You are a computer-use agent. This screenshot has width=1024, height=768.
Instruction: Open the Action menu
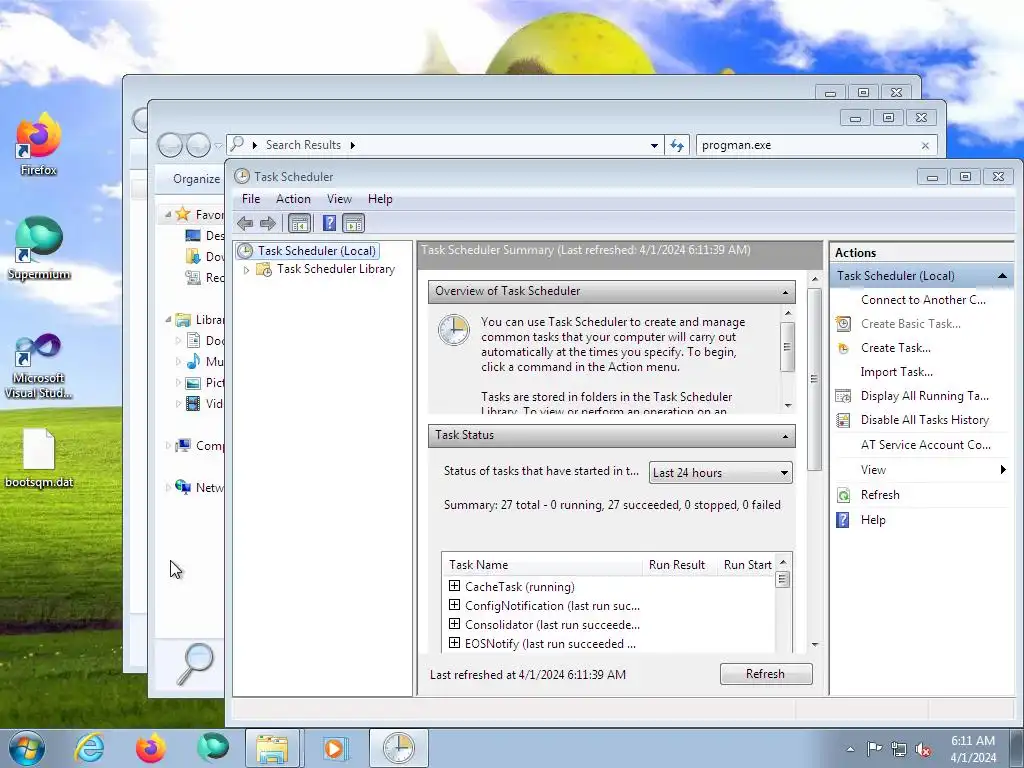click(293, 199)
